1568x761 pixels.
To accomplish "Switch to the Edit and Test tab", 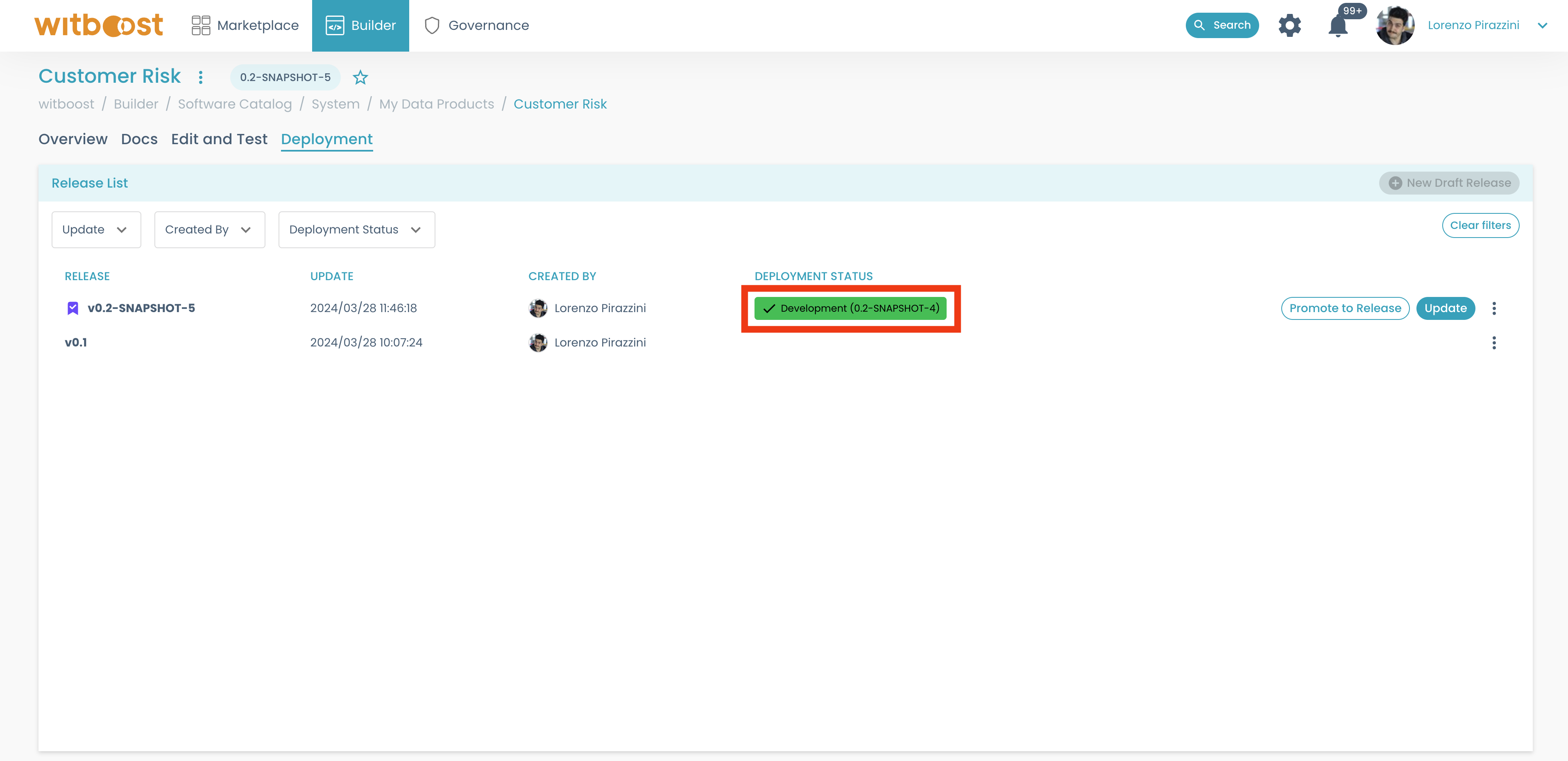I will pyautogui.click(x=219, y=139).
